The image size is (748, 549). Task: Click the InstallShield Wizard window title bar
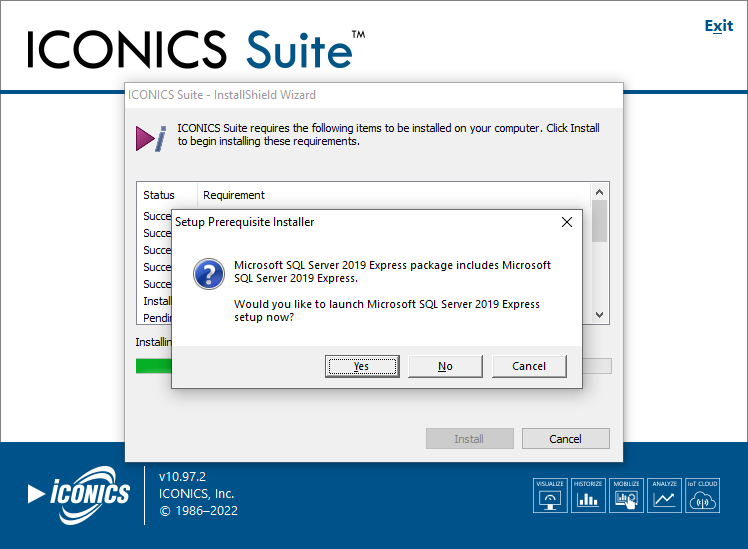[374, 95]
